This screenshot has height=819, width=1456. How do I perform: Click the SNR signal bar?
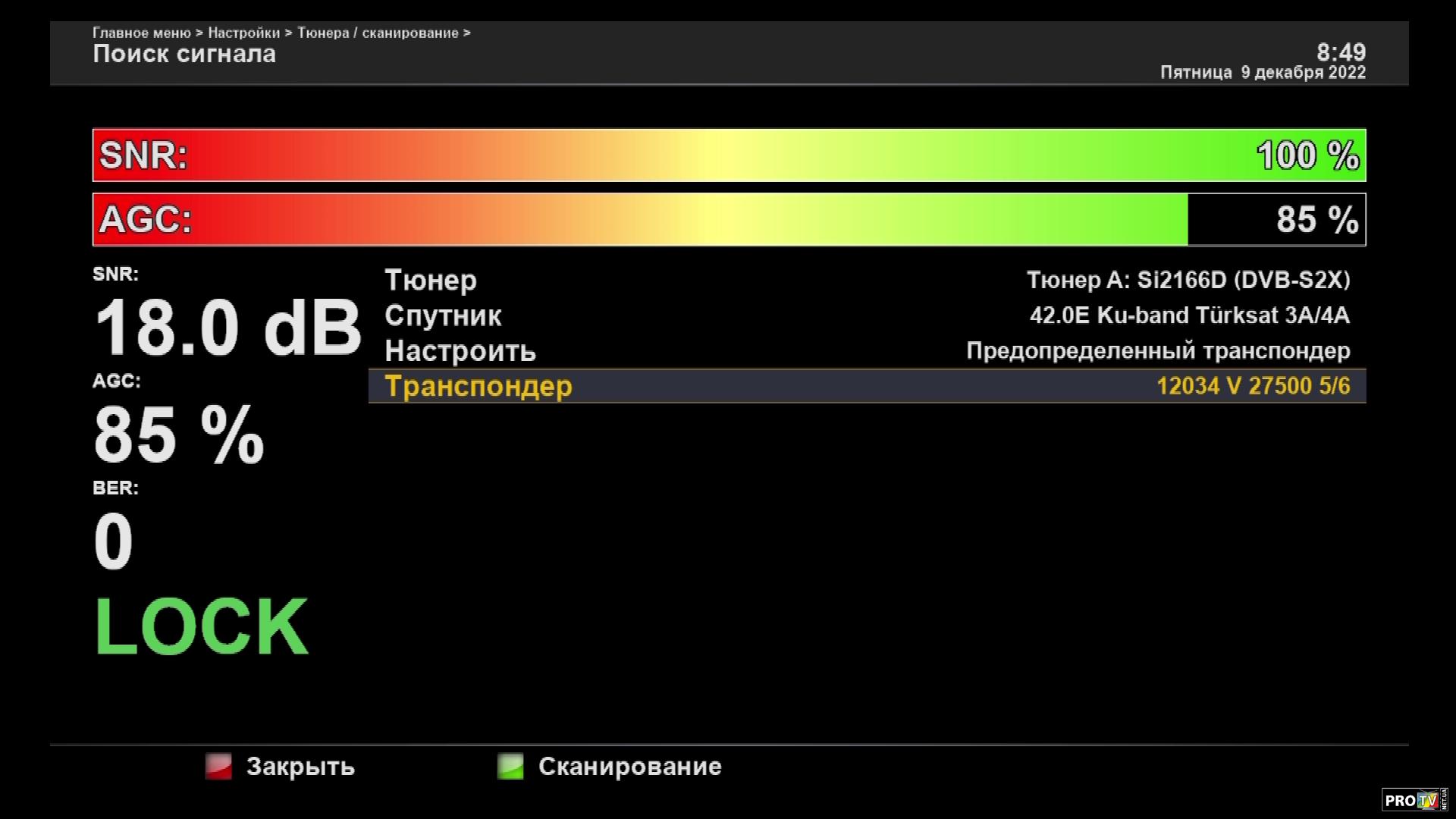[728, 155]
